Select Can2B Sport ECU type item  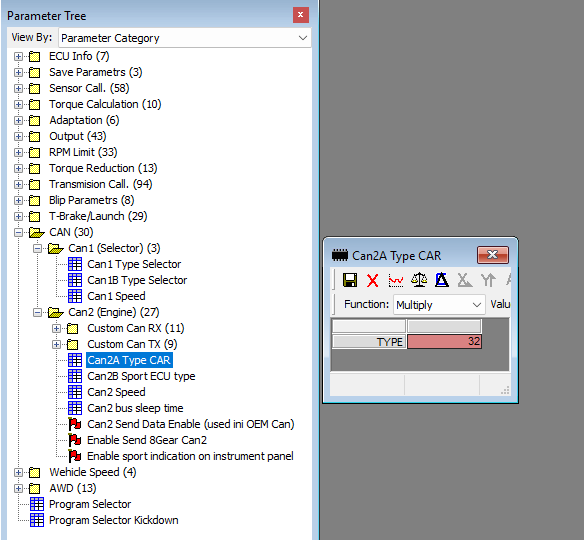[x=141, y=376]
